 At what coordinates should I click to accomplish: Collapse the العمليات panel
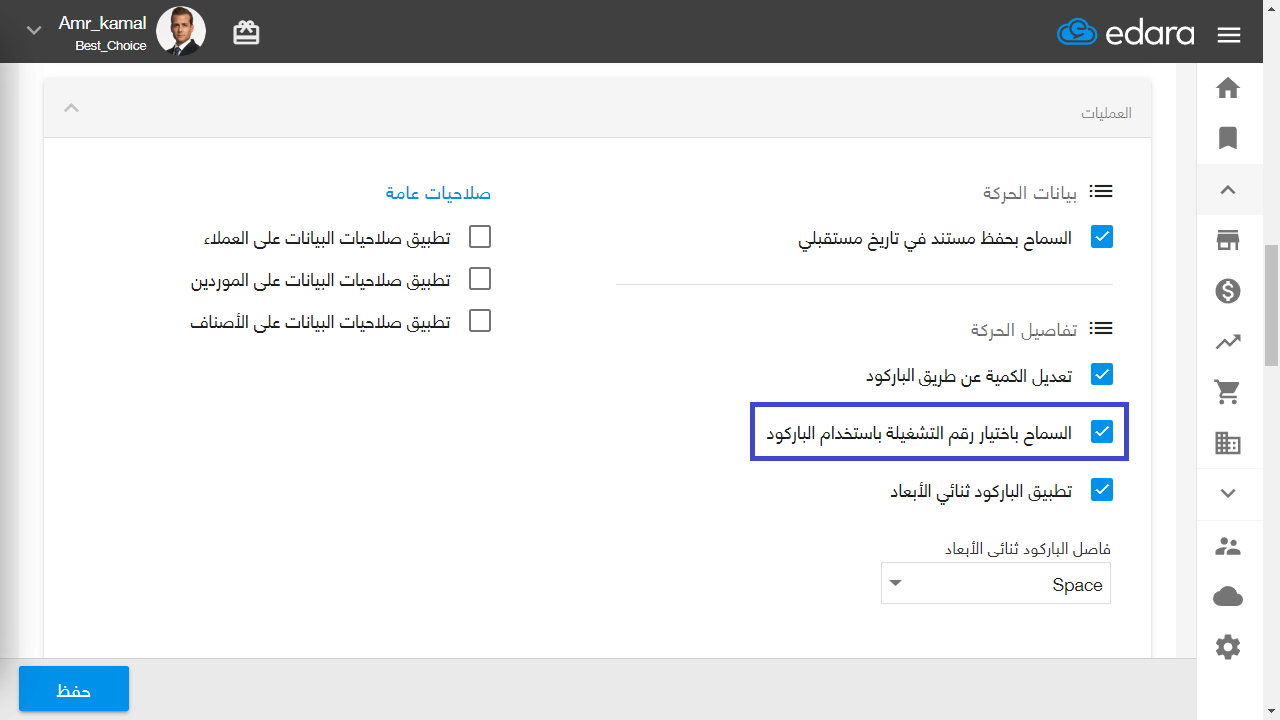tap(71, 108)
